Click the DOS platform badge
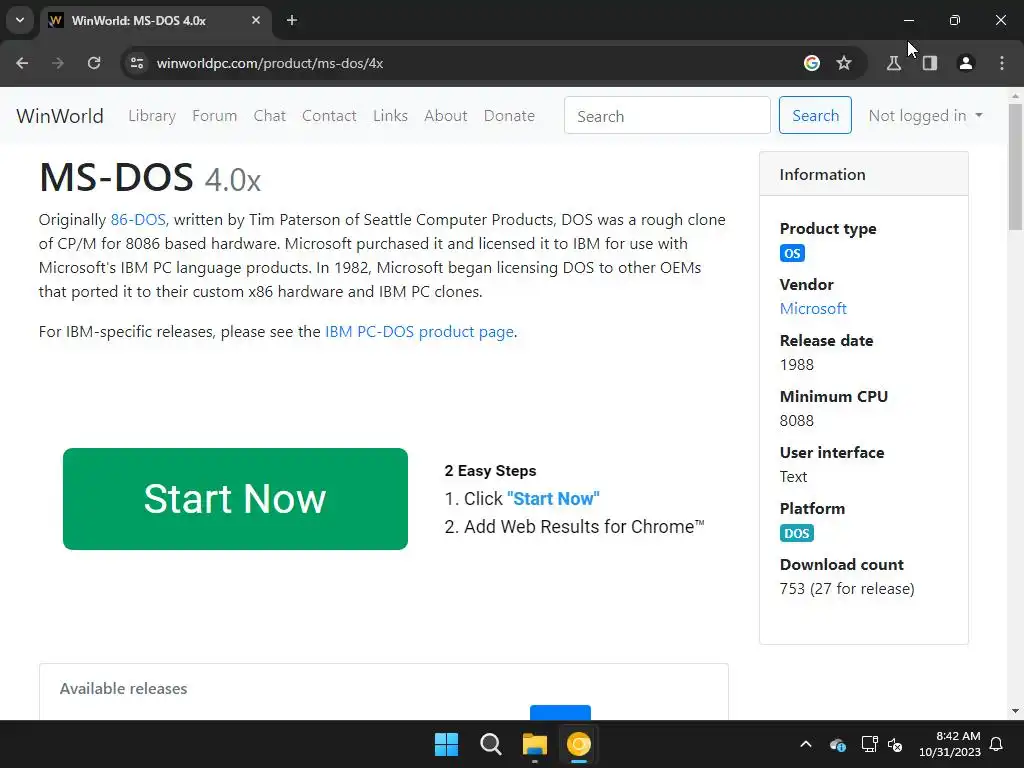The image size is (1024, 768). 797,534
